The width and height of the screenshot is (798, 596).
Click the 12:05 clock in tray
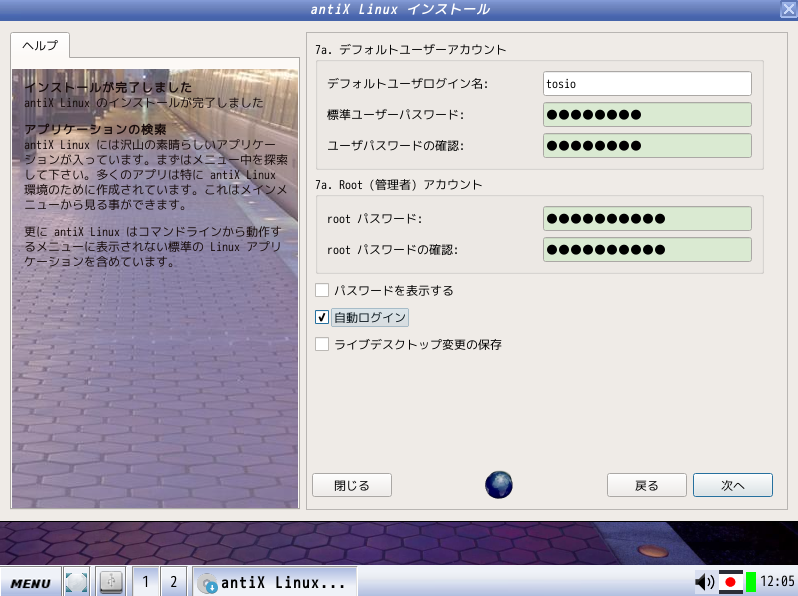click(777, 581)
